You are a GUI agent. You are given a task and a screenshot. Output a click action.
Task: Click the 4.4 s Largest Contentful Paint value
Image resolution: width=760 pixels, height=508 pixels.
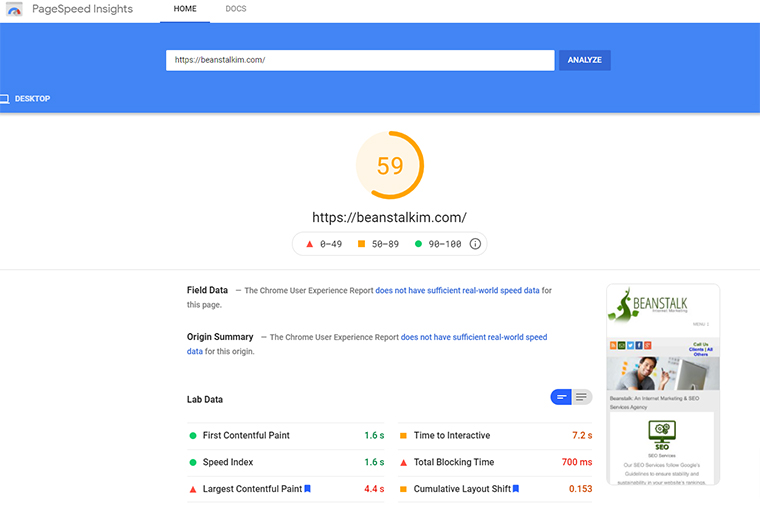pos(374,489)
